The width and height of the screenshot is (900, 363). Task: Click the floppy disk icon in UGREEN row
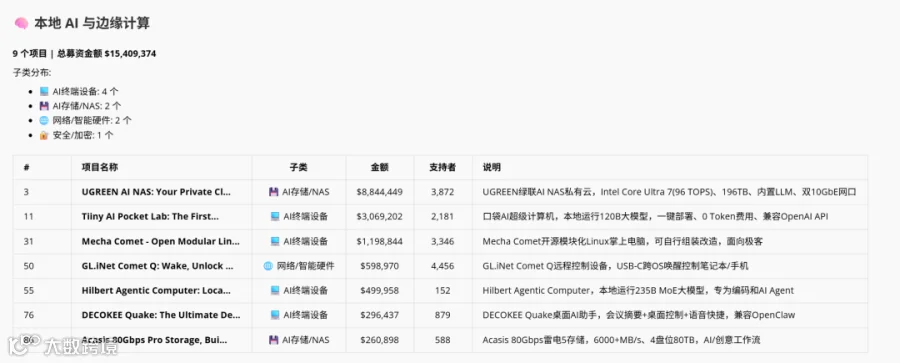click(274, 192)
